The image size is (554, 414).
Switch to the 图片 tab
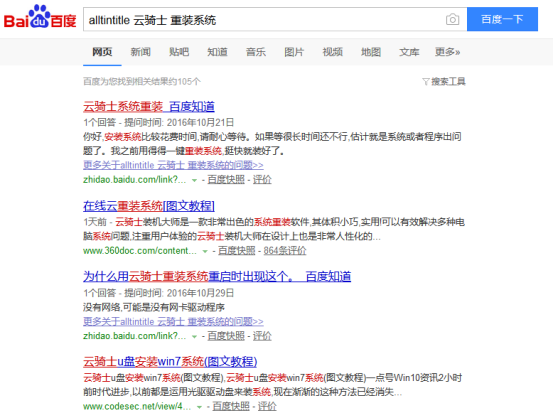[294, 52]
